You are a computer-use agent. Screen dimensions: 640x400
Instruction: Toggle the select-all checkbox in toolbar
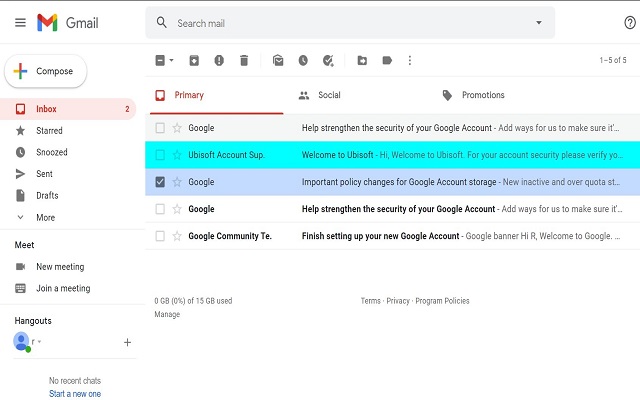[x=160, y=60]
